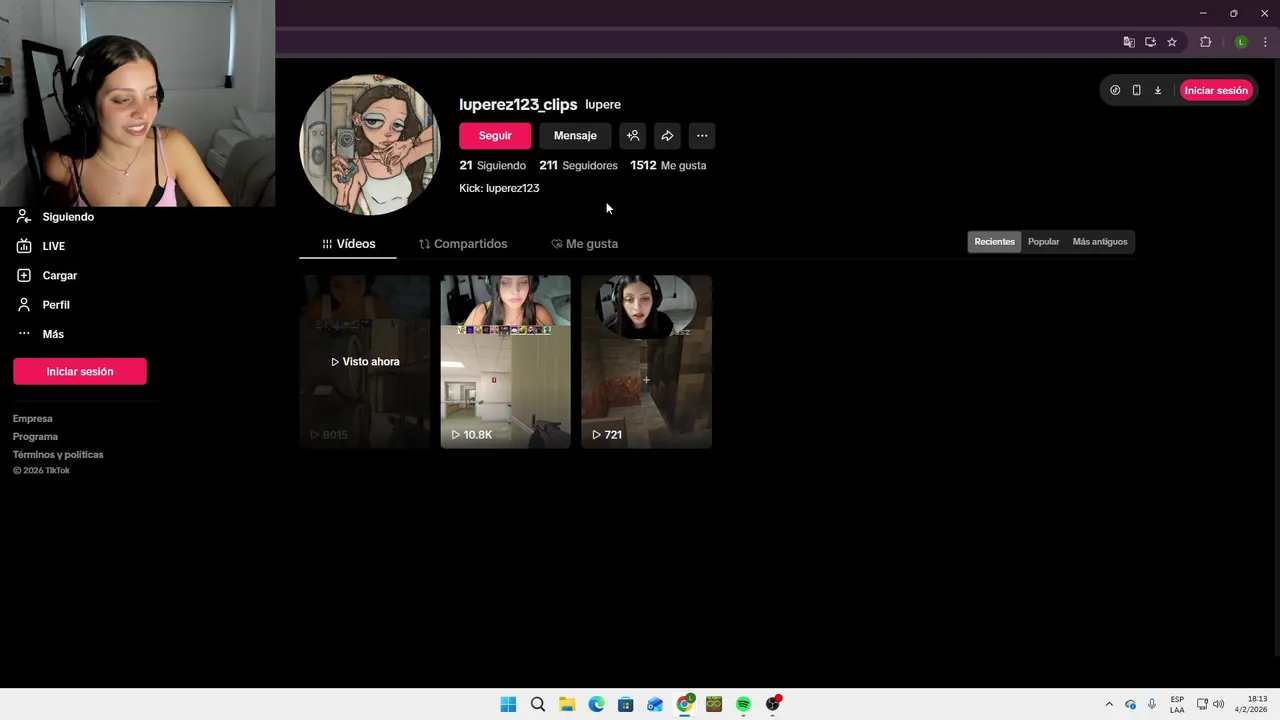Screen dimensions: 1280x720
Task: Click the browser install app icon
Action: [x=1150, y=42]
